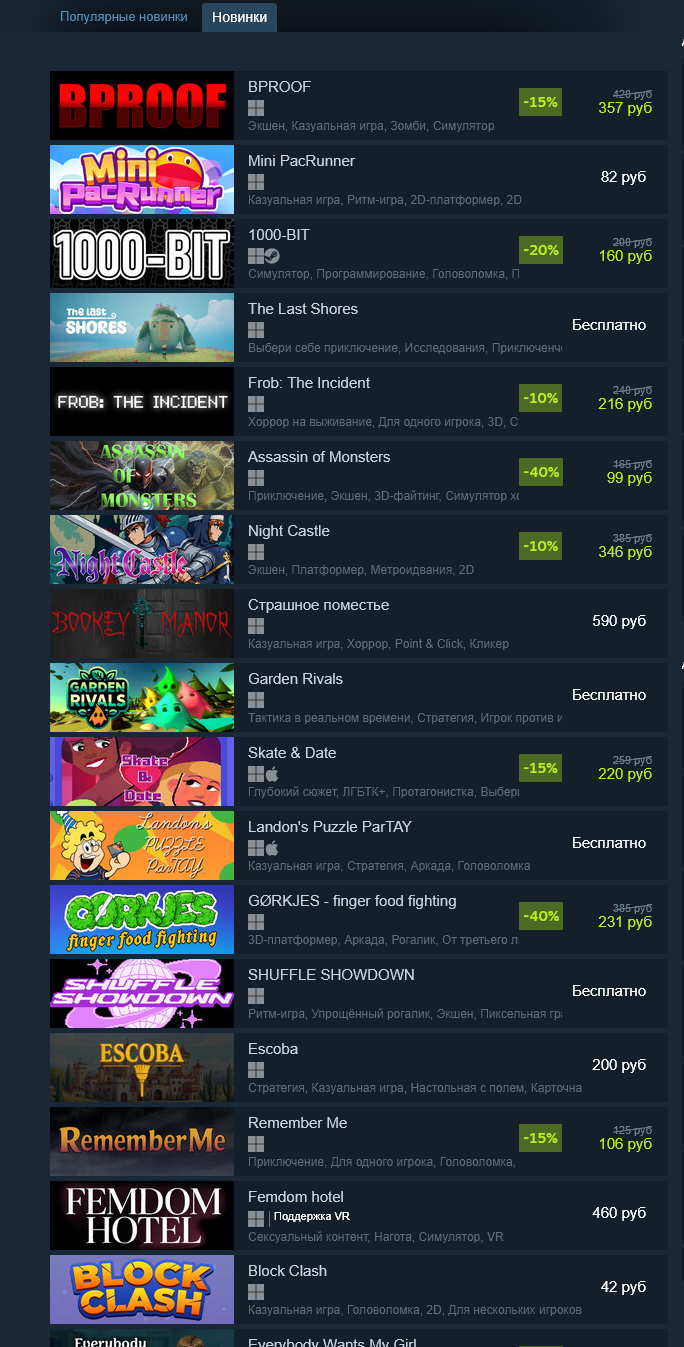Open The Last Shores game title

(303, 309)
